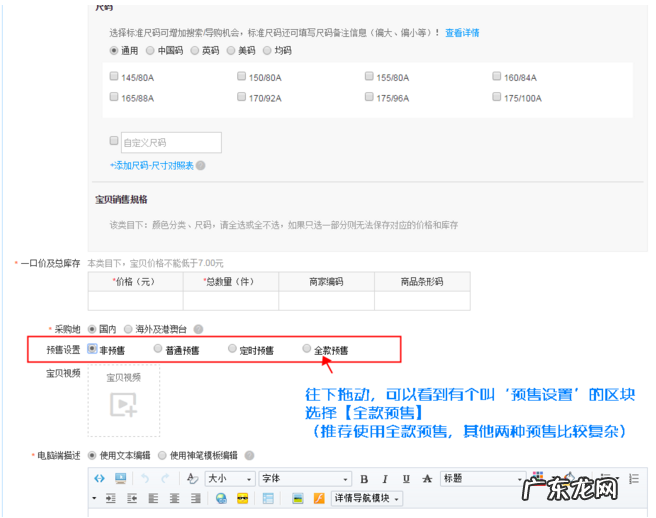Click the 自定义尺码 input field
Screen dimensions: 656x518
pos(172,143)
